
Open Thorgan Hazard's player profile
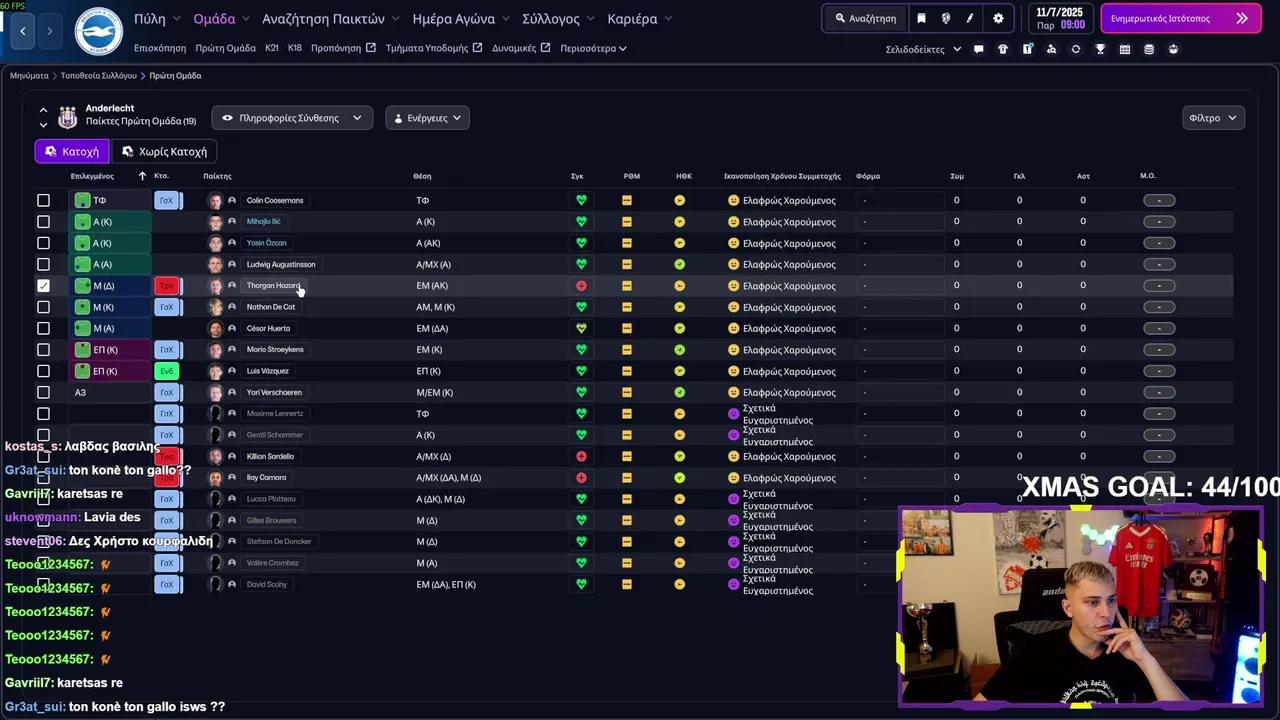pyautogui.click(x=273, y=286)
